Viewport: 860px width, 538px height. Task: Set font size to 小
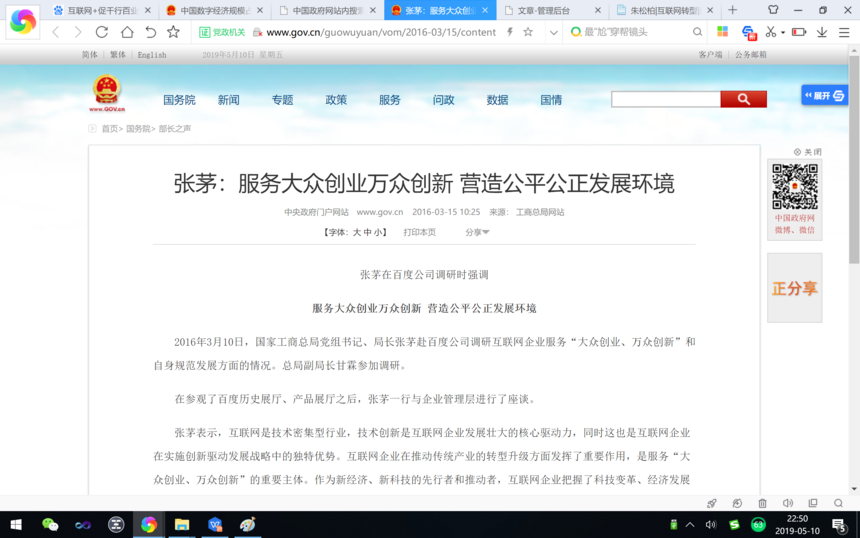(x=378, y=233)
